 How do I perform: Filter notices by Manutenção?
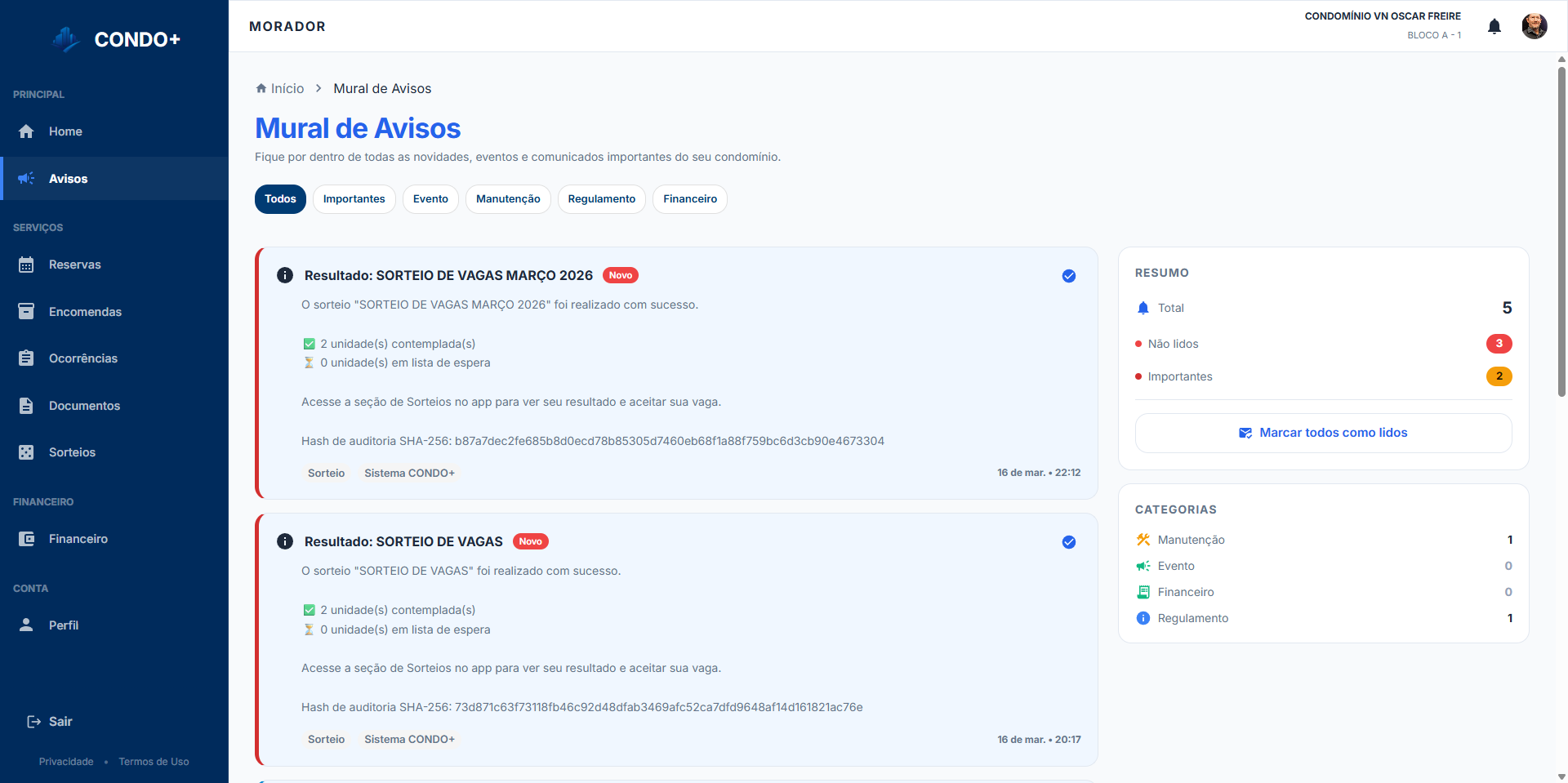(508, 199)
